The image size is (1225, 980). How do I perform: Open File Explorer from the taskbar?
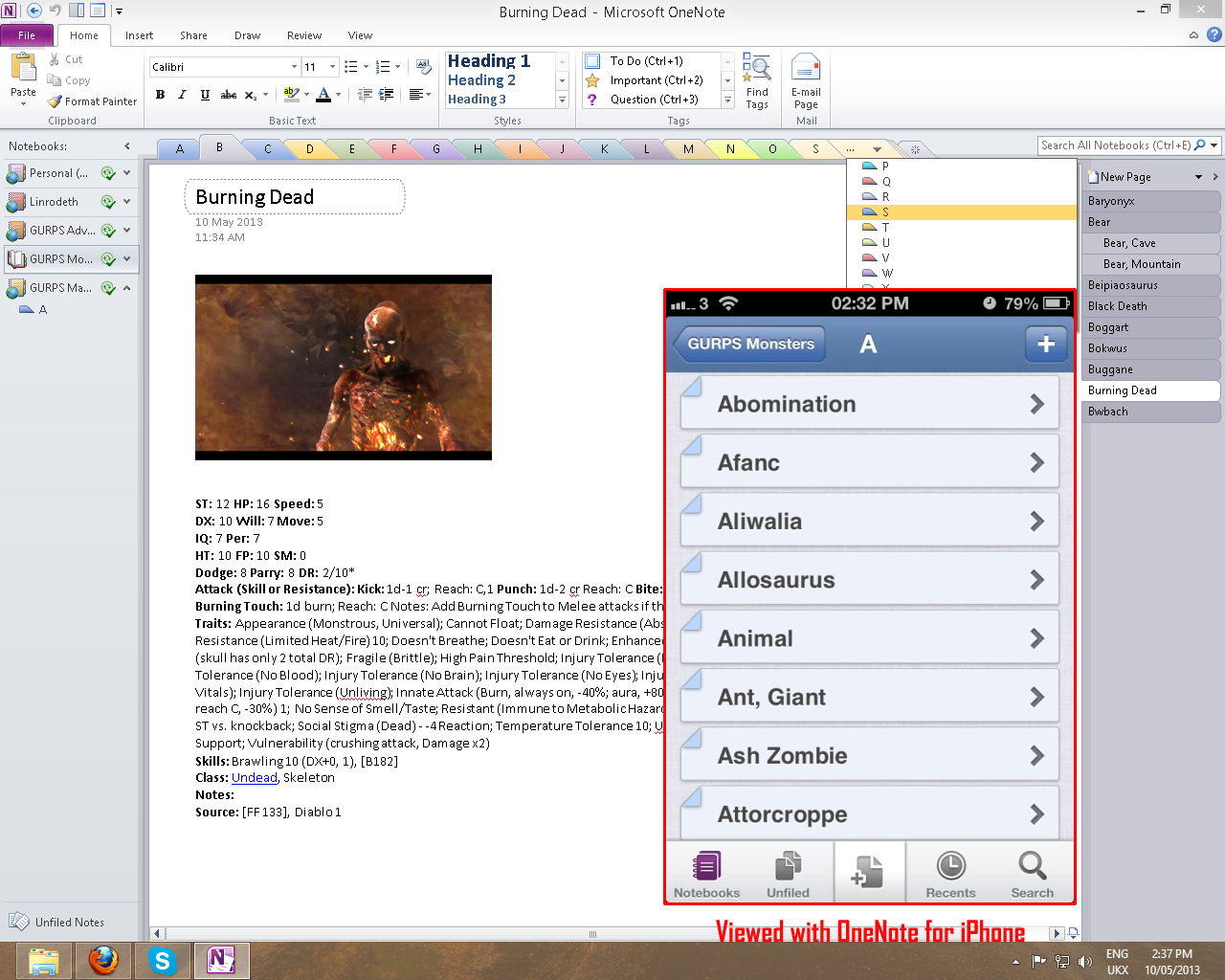[x=43, y=960]
